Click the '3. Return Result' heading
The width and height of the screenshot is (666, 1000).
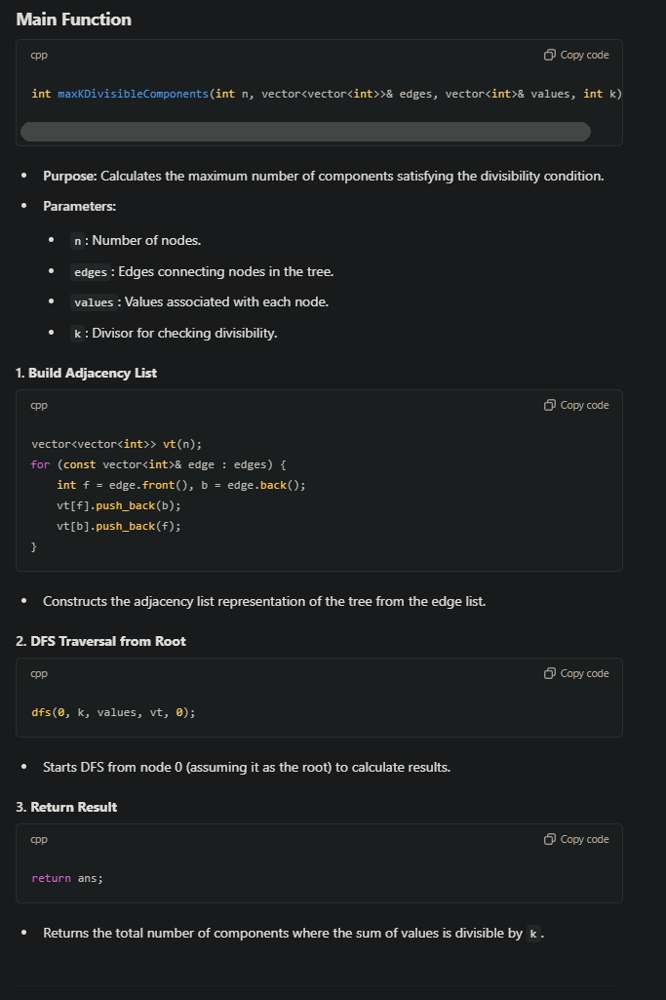pyautogui.click(x=66, y=807)
